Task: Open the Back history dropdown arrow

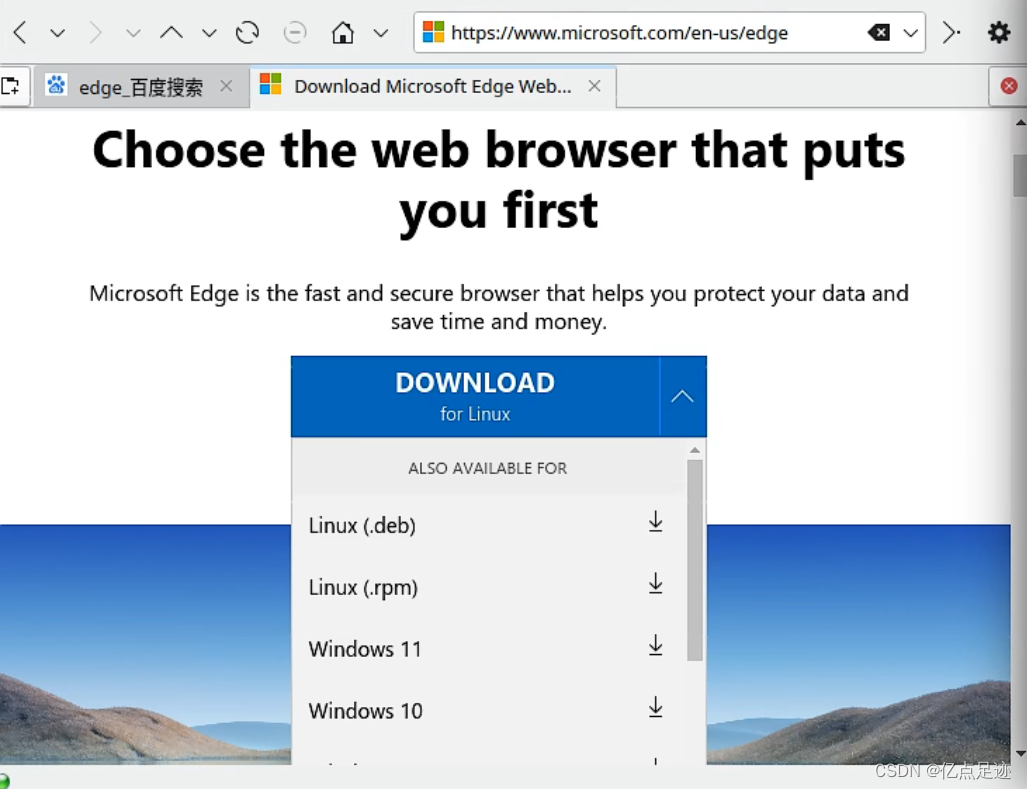Action: [58, 33]
